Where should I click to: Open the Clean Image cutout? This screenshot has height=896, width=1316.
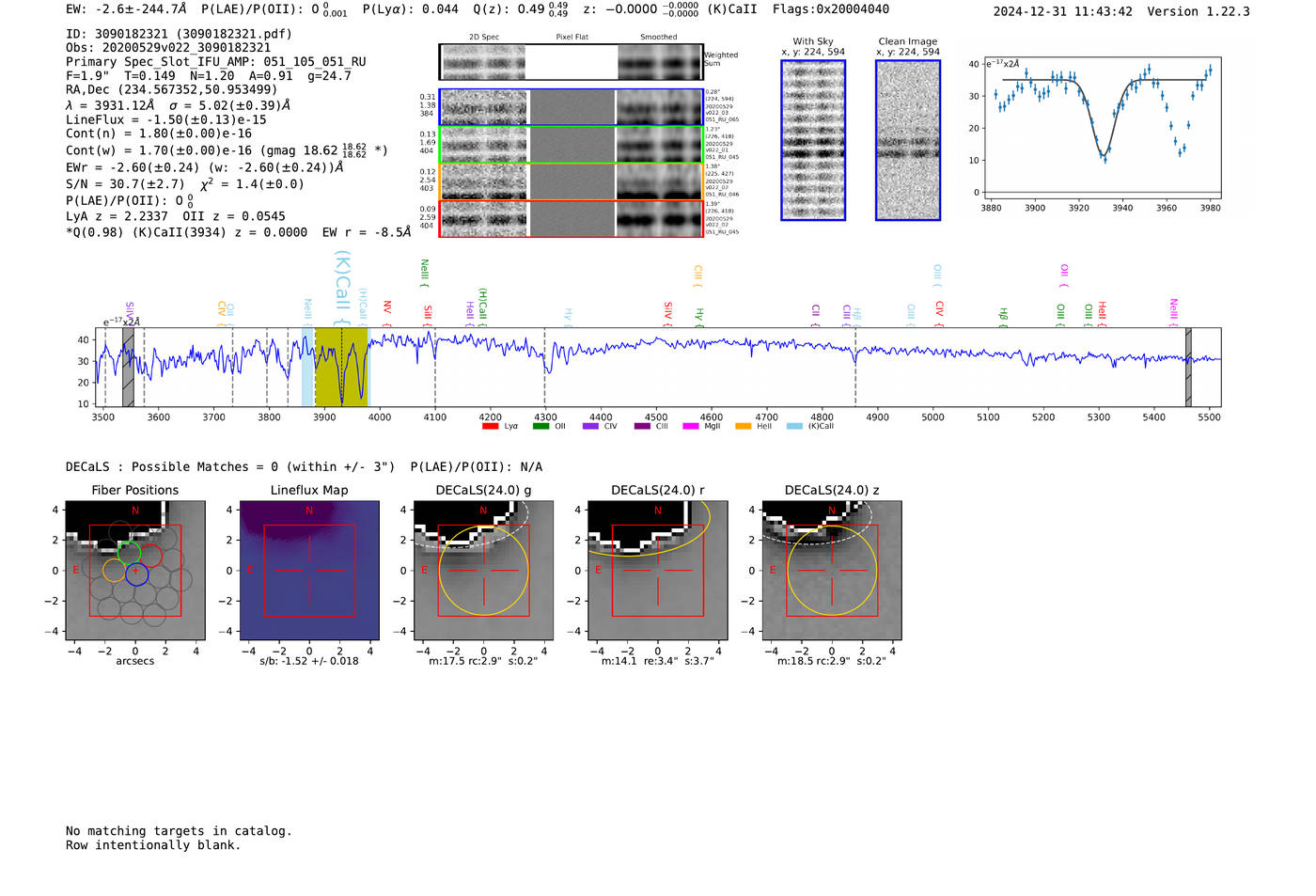908,140
